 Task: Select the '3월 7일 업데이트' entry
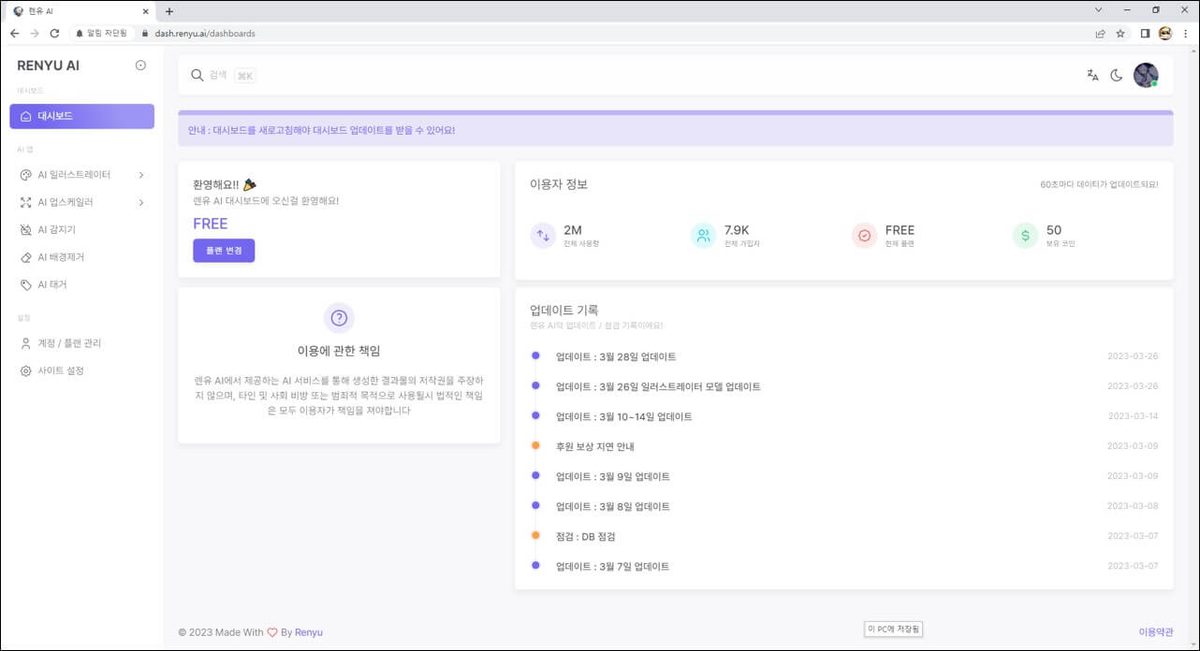[x=613, y=567]
